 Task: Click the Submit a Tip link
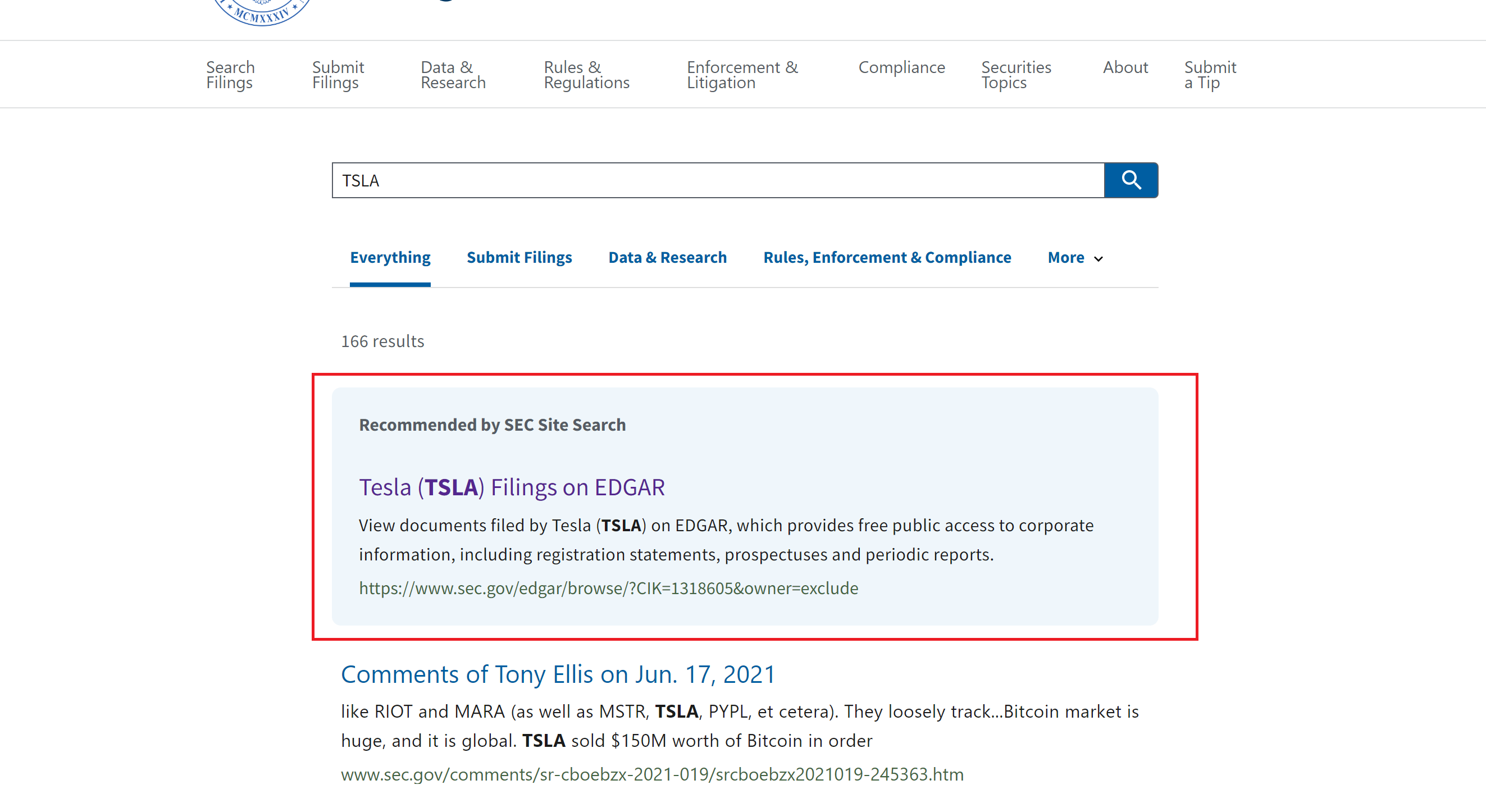tap(1210, 74)
